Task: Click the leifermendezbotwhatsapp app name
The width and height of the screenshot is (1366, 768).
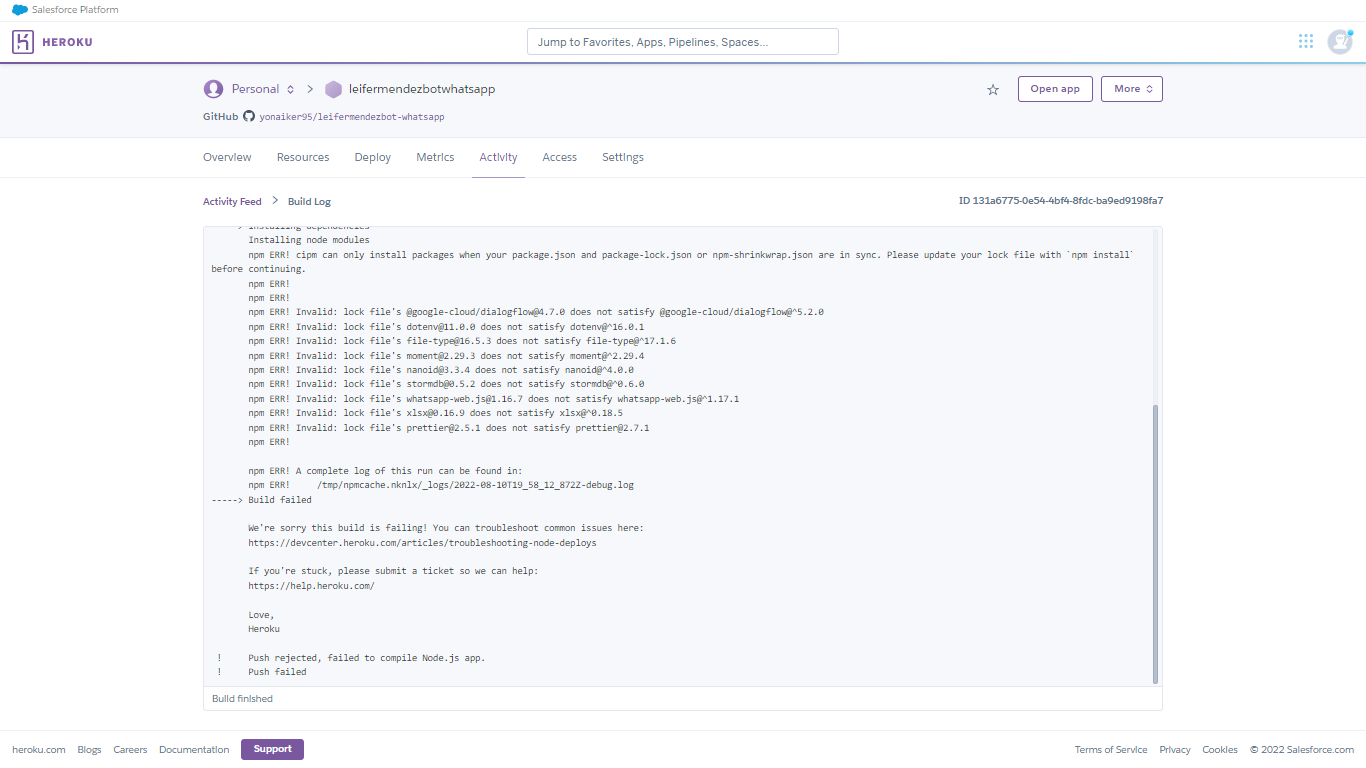Action: pos(422,89)
